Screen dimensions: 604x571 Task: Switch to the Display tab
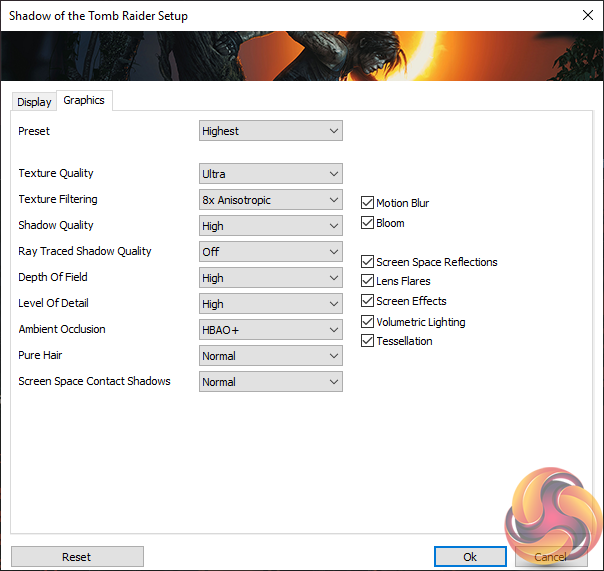coord(34,102)
